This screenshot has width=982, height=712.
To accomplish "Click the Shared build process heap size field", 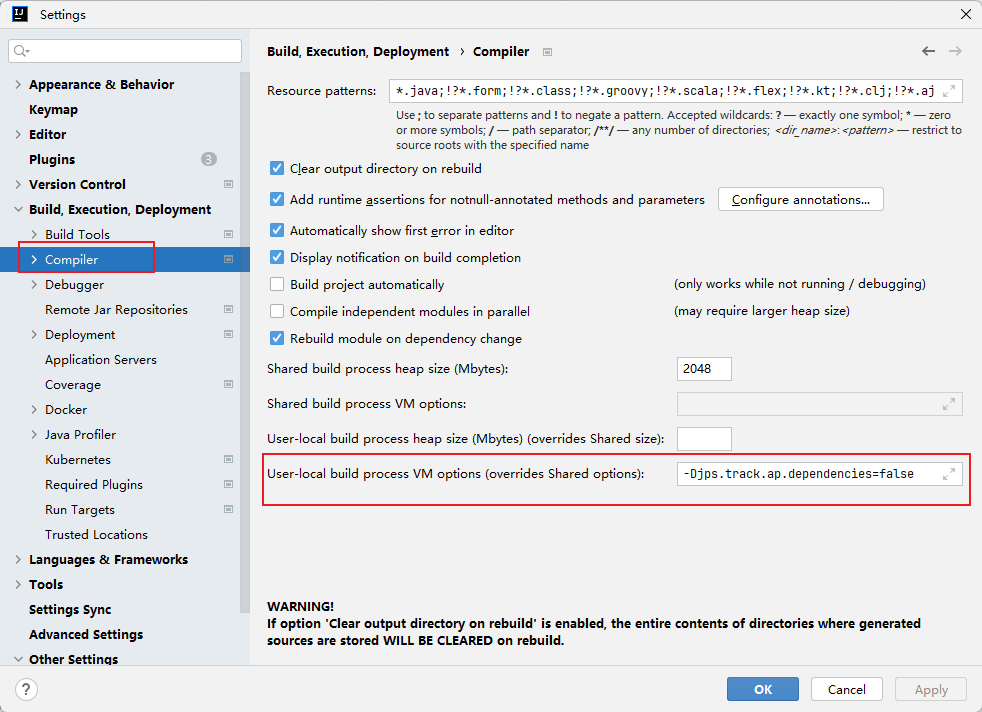I will [704, 368].
